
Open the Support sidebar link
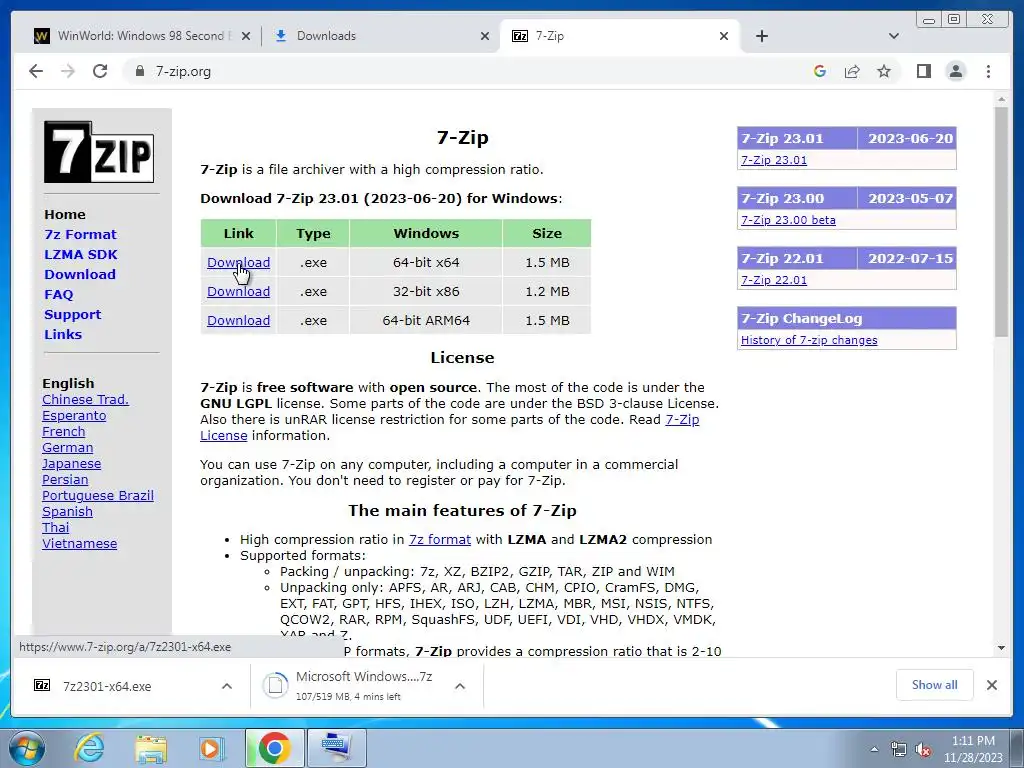72,314
